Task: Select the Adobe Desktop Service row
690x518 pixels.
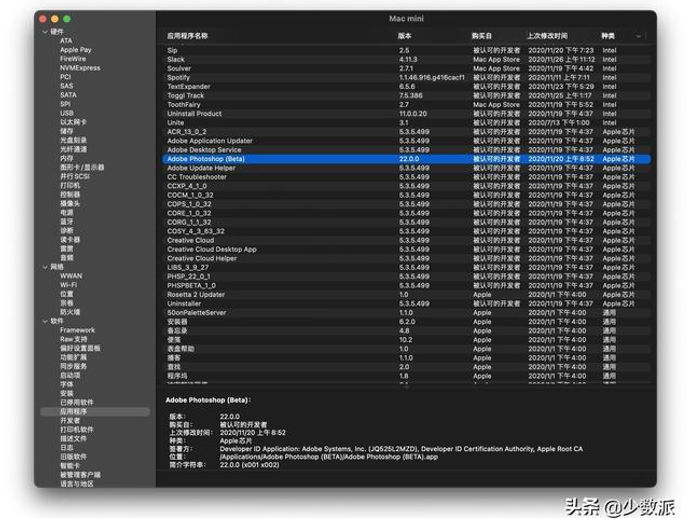Action: coord(407,150)
